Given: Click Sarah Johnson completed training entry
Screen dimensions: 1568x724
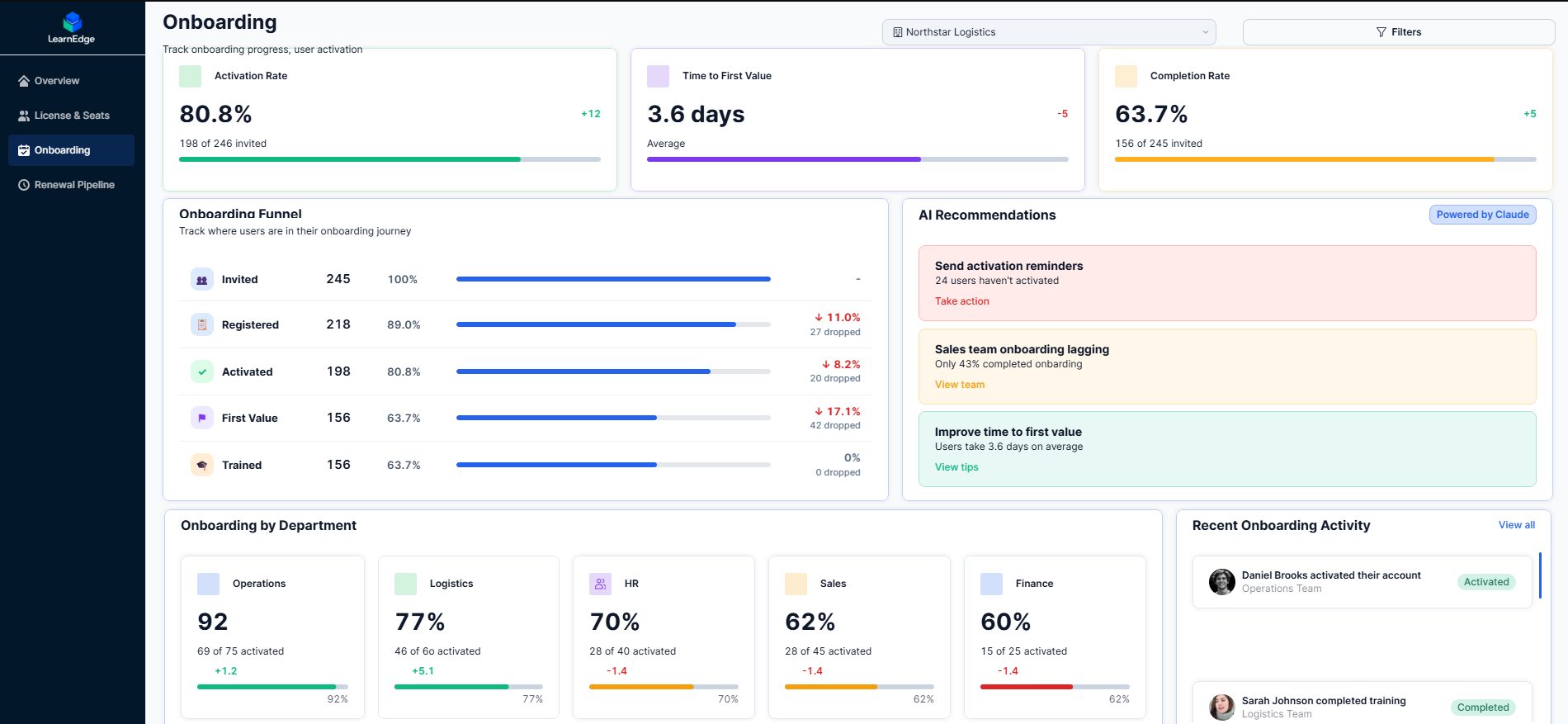Looking at the screenshot, I should [1362, 703].
